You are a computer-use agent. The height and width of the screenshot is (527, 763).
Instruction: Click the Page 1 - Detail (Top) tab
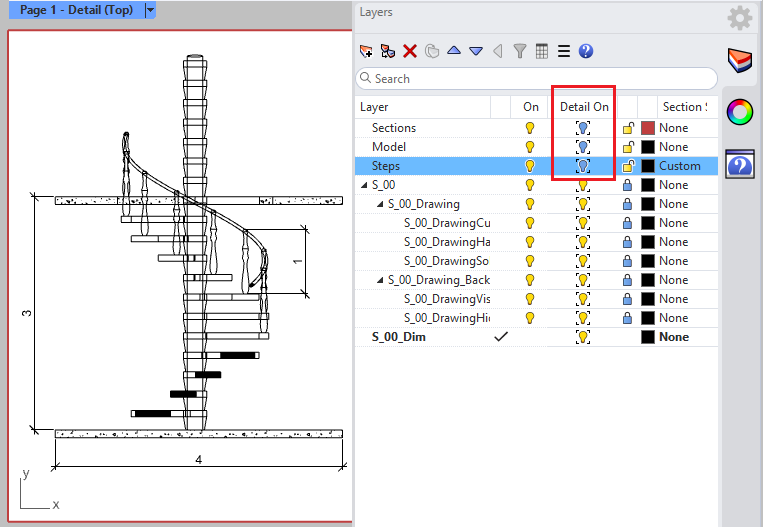75,10
